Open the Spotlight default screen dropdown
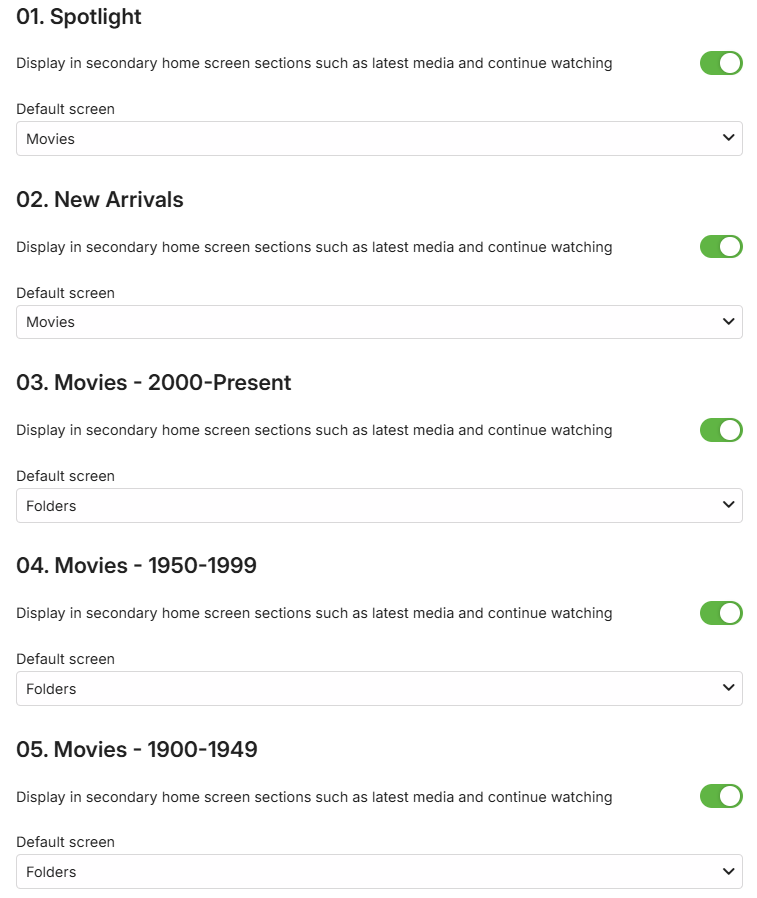 [x=379, y=139]
